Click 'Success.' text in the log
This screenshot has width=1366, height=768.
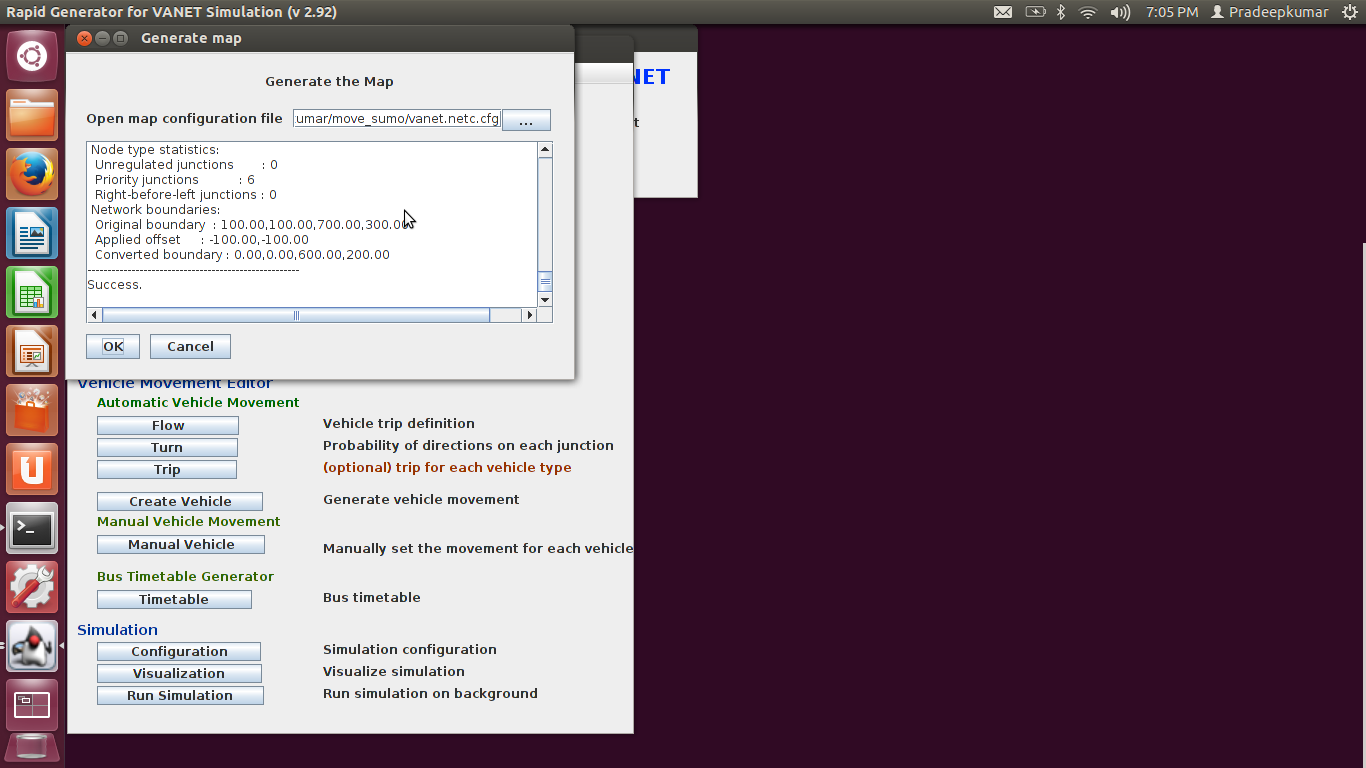click(115, 285)
